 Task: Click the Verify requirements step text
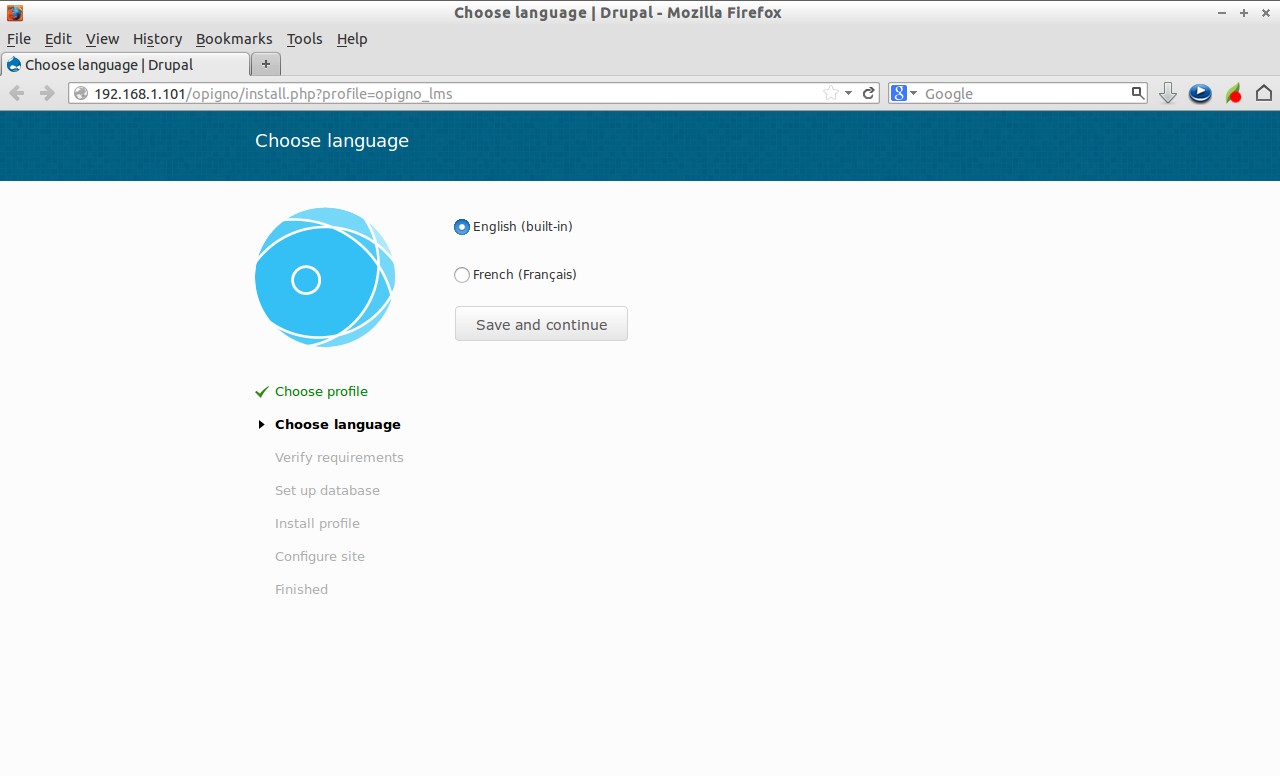point(339,457)
